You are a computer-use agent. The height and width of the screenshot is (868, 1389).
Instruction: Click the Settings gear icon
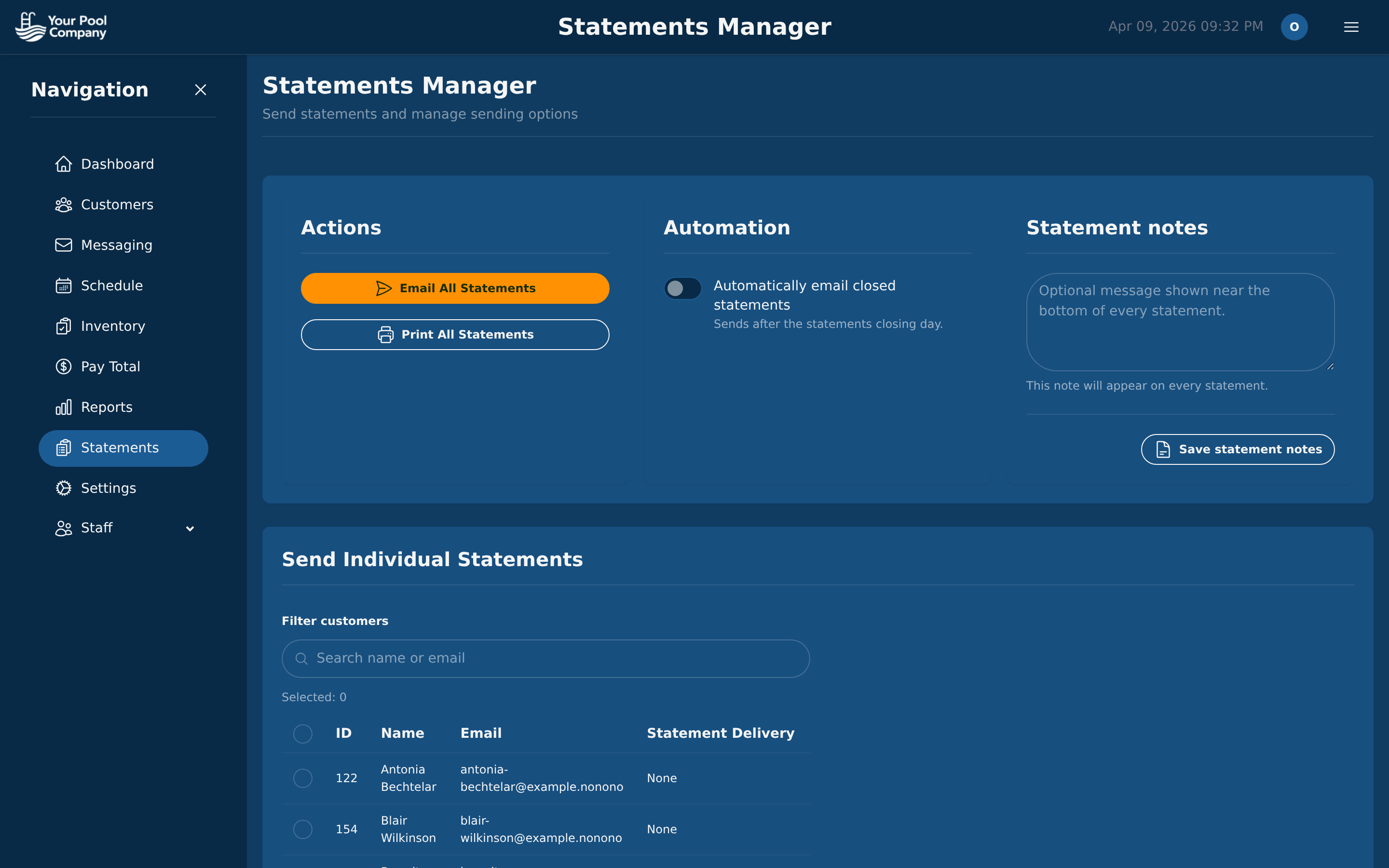tap(63, 488)
